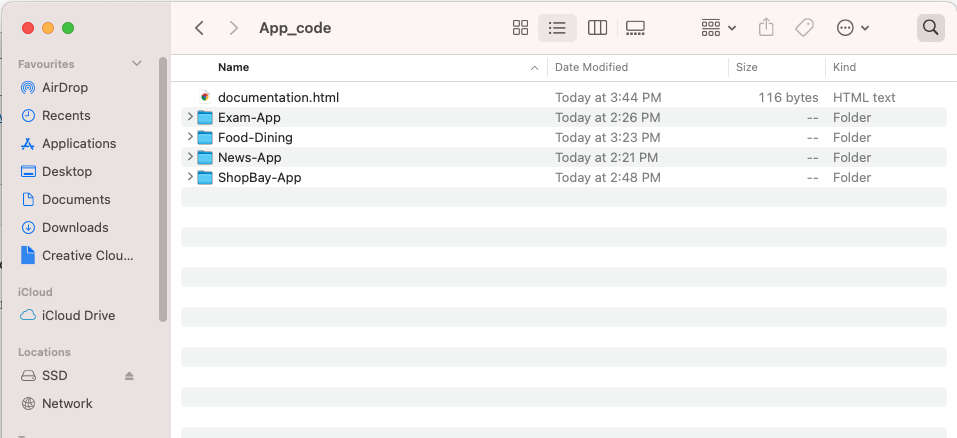Go back with left chevron

[x=199, y=27]
